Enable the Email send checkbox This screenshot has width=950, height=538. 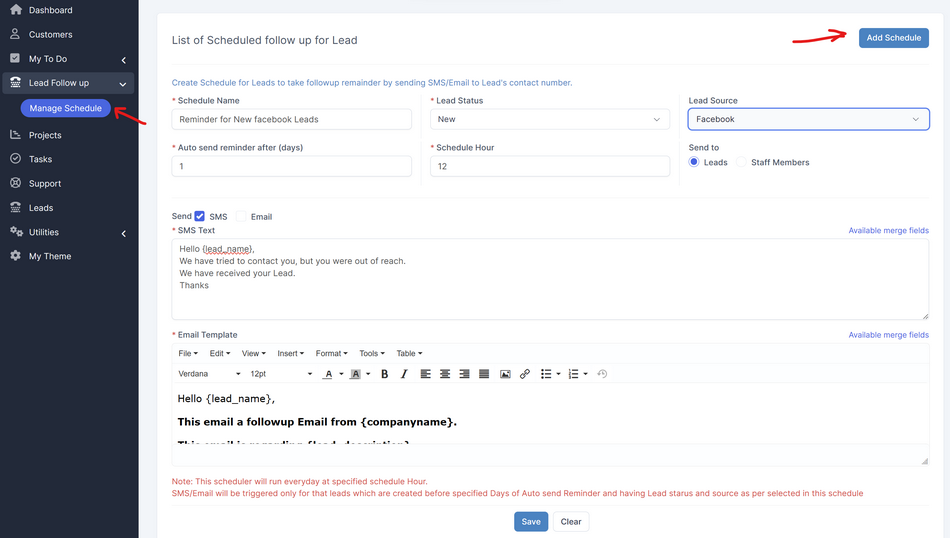point(241,216)
